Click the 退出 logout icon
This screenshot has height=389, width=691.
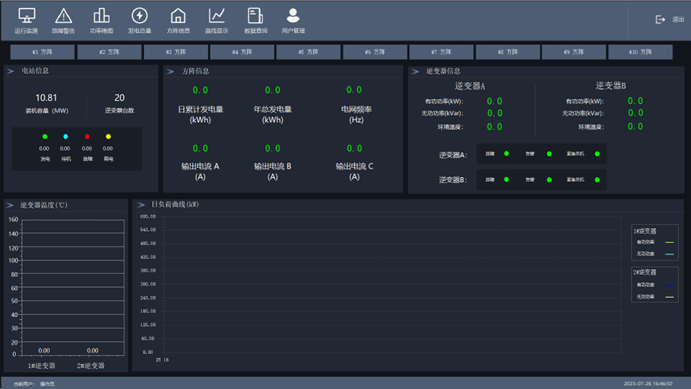point(660,19)
